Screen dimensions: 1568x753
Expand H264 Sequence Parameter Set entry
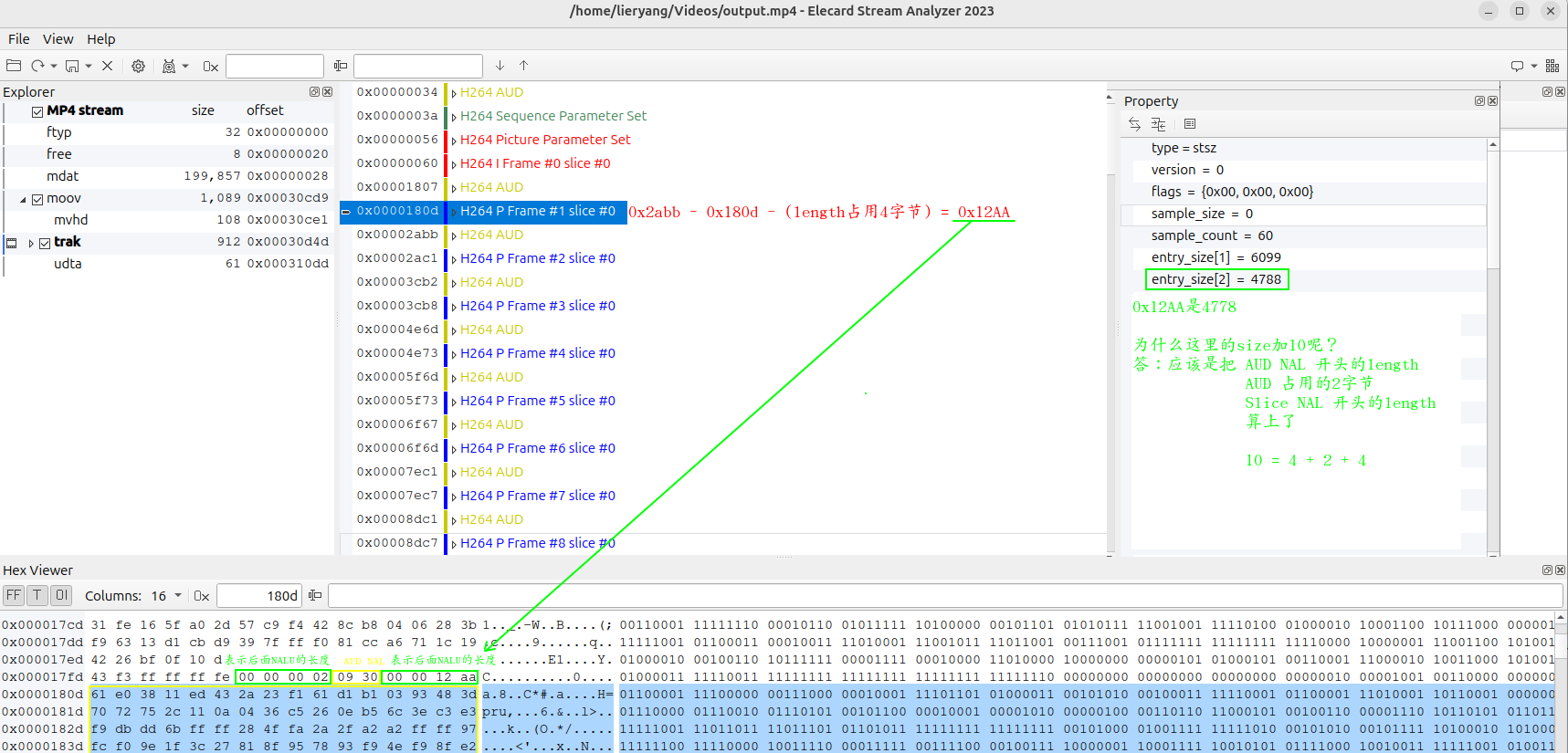coord(454,117)
